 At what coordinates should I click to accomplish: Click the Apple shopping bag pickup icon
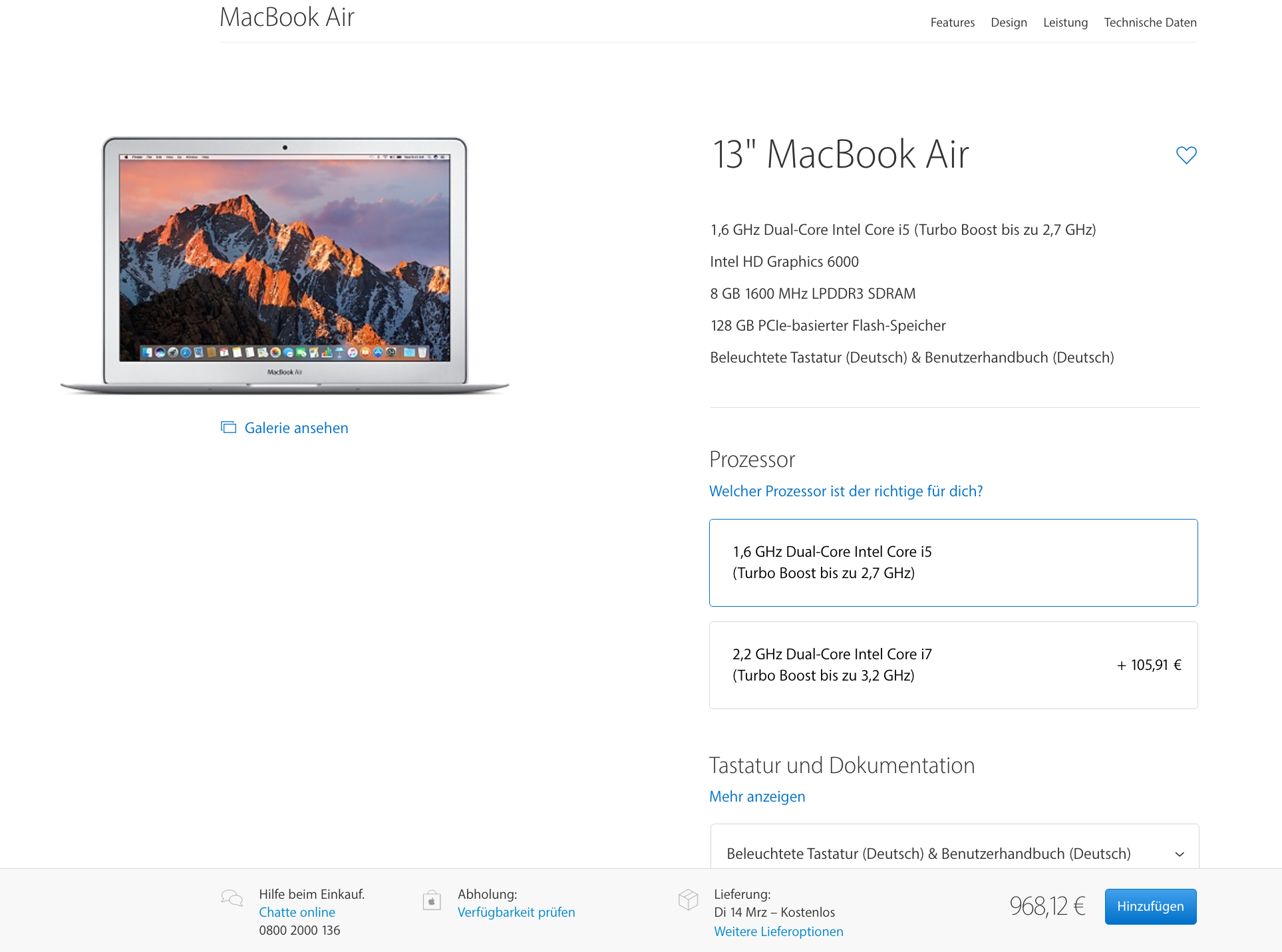(432, 900)
